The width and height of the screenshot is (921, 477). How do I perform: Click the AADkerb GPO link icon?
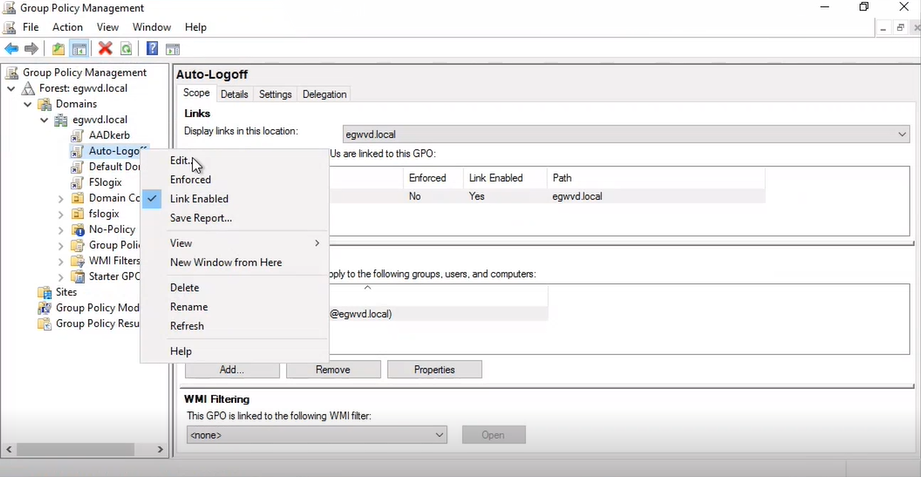pyautogui.click(x=77, y=135)
